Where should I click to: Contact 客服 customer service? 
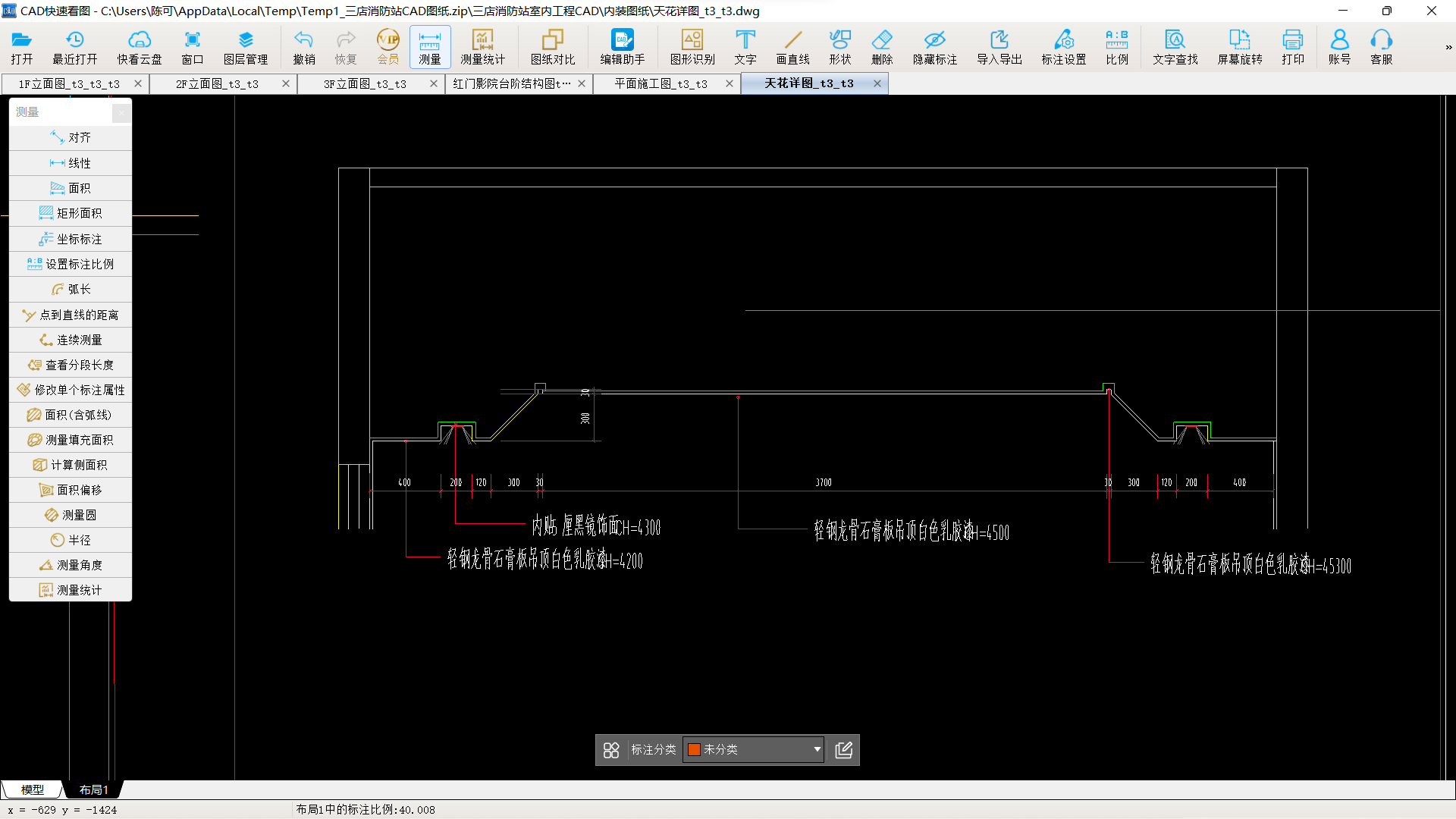point(1382,47)
